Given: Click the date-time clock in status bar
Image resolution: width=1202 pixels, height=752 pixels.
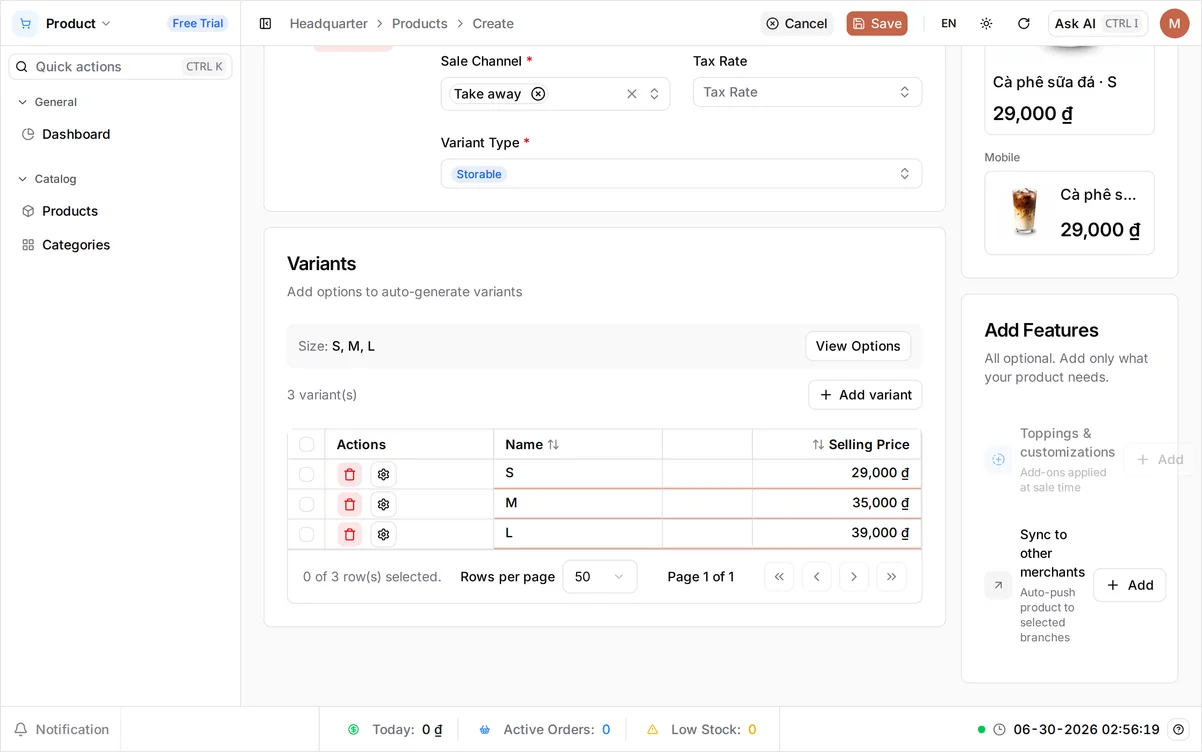Looking at the screenshot, I should pos(1077,729).
